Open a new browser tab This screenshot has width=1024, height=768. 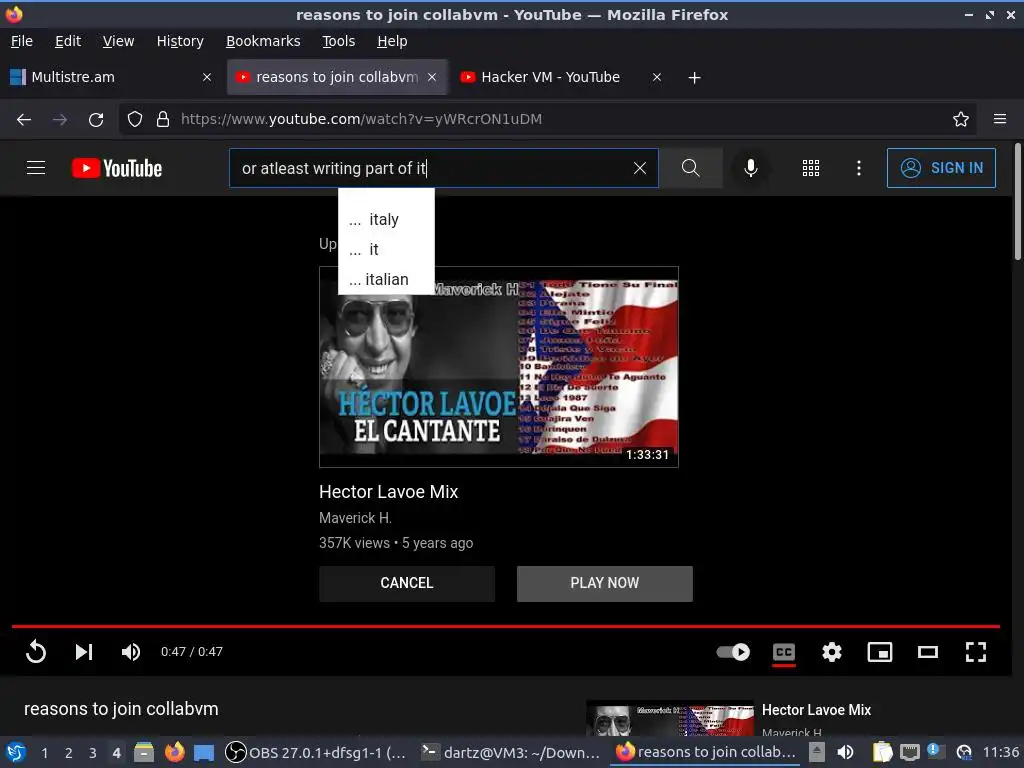tap(694, 78)
